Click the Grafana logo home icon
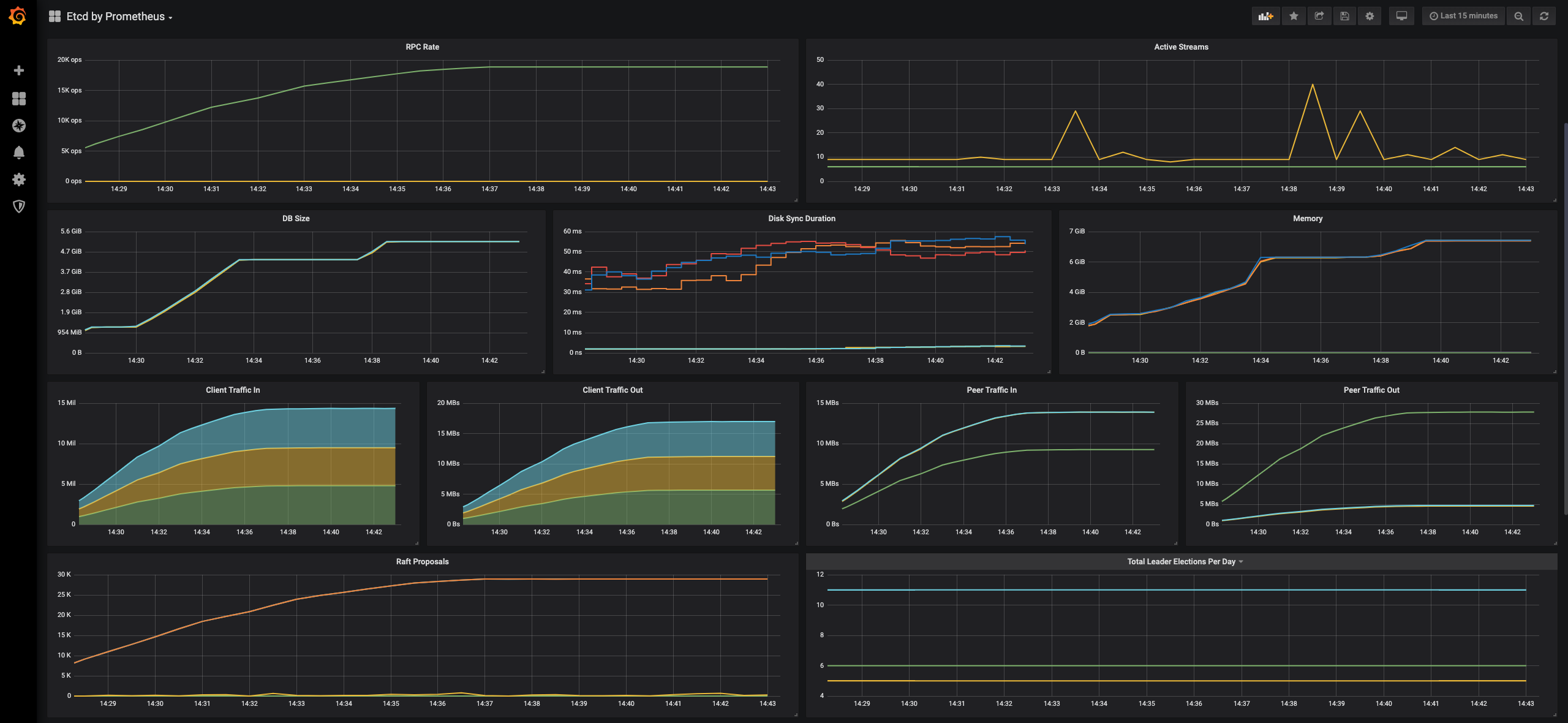Image resolution: width=1568 pixels, height=723 pixels. pyautogui.click(x=18, y=16)
